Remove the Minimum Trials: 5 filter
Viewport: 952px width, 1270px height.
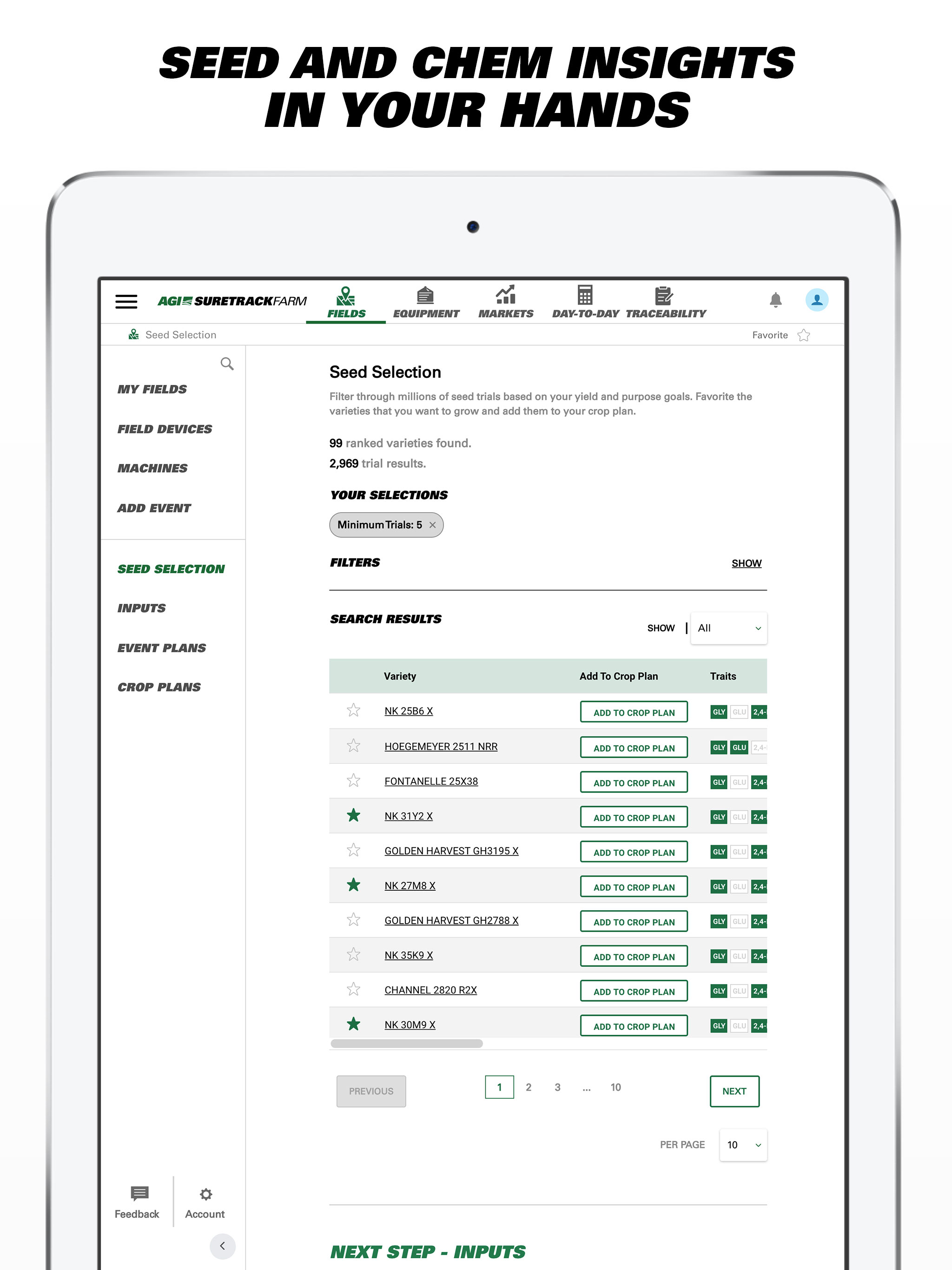pyautogui.click(x=432, y=525)
